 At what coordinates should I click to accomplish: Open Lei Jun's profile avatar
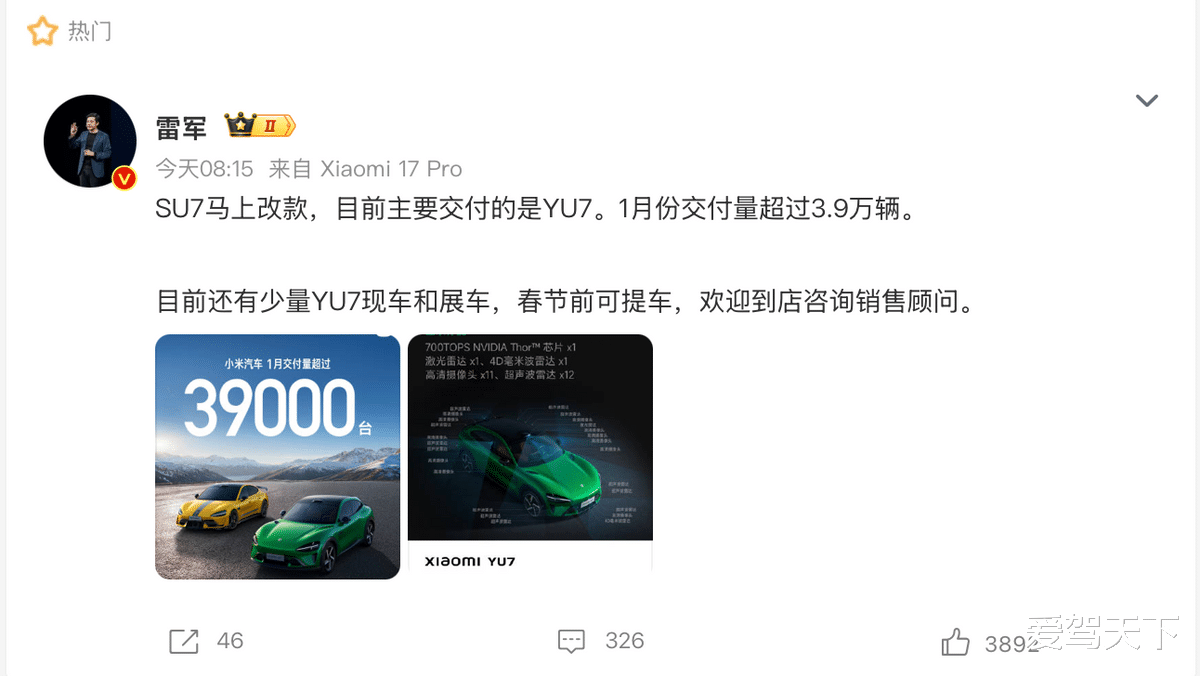pyautogui.click(x=90, y=141)
